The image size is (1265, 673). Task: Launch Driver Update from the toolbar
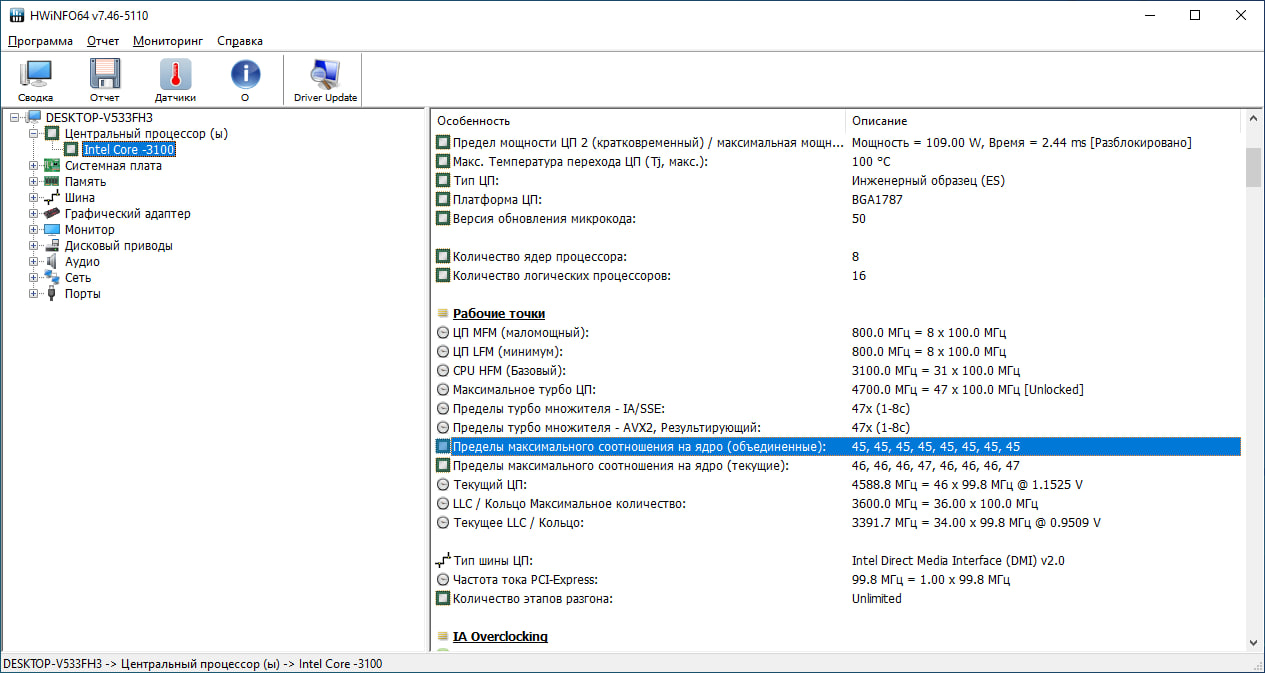[325, 80]
